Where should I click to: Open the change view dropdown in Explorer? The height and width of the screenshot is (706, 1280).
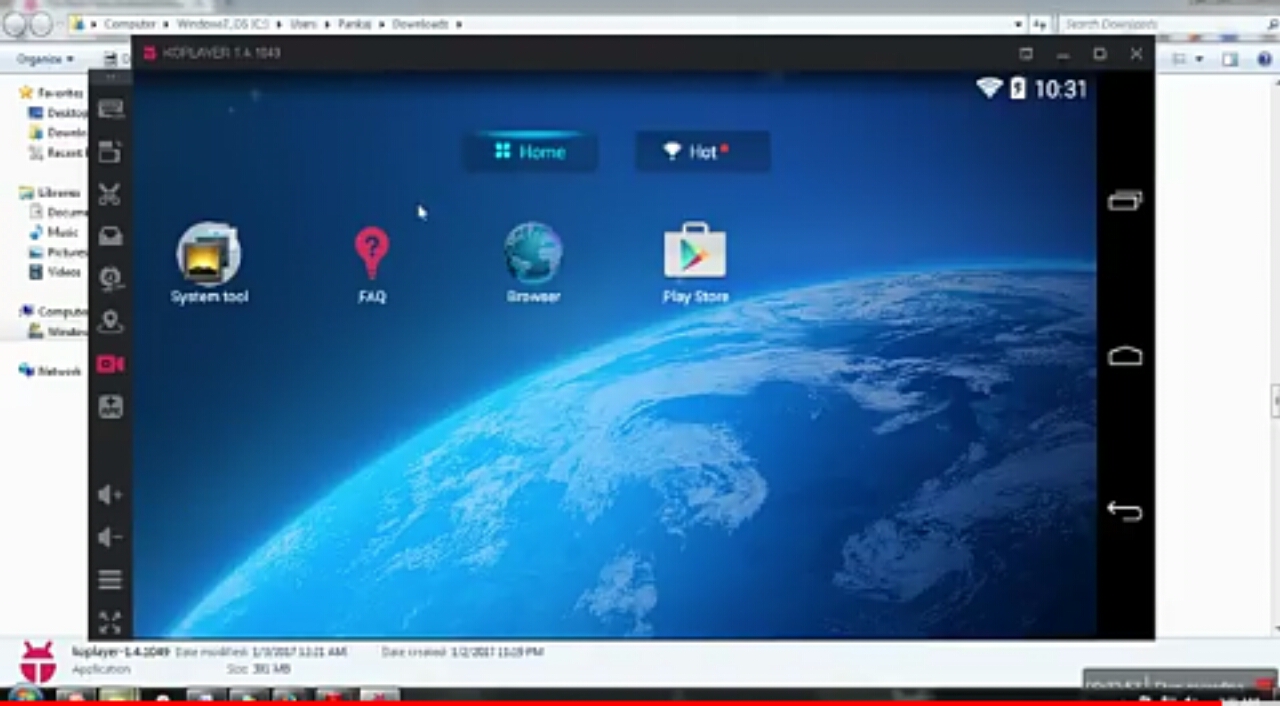coord(1201,59)
